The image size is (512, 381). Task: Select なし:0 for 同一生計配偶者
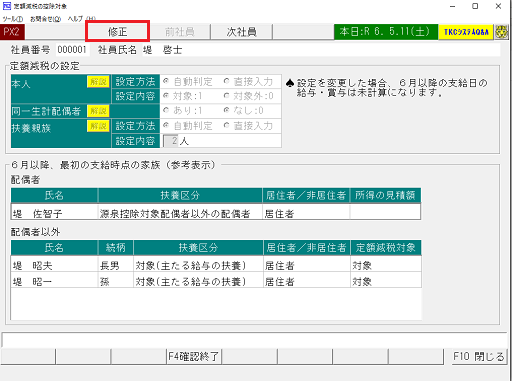[244, 110]
